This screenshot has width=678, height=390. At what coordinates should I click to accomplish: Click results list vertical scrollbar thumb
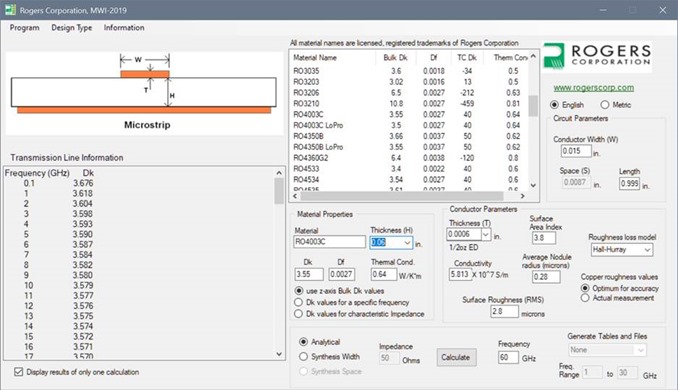click(279, 191)
